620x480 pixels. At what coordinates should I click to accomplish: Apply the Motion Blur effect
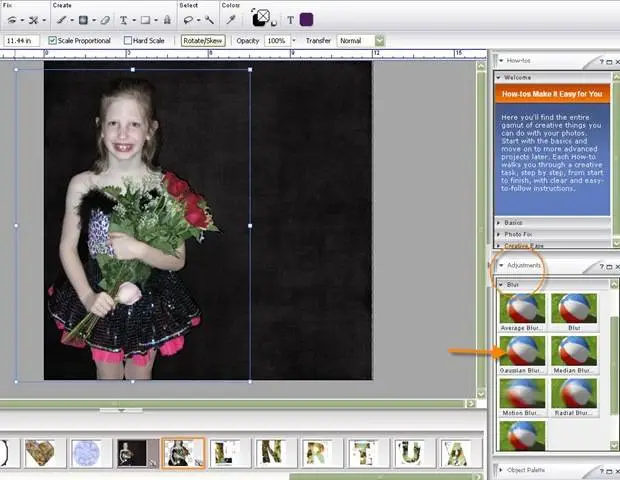(x=522, y=393)
